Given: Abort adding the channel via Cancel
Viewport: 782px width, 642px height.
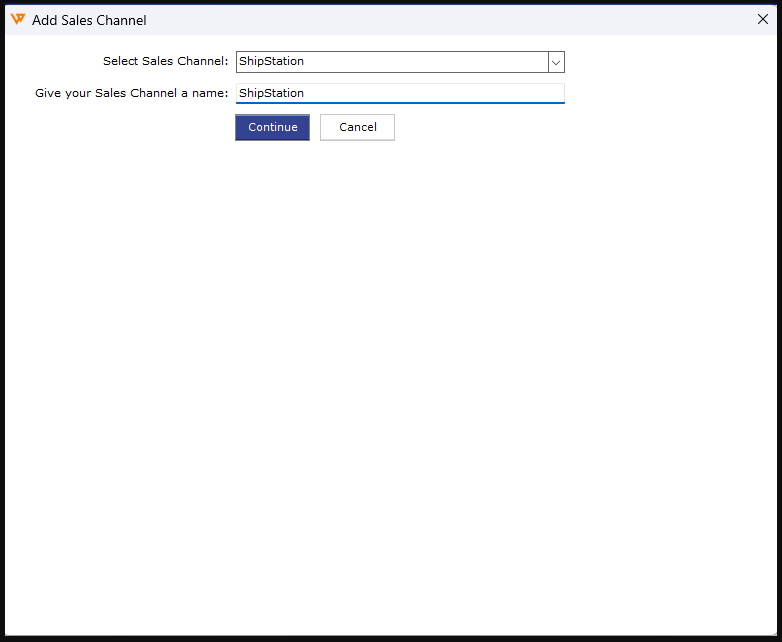Looking at the screenshot, I should coord(357,127).
